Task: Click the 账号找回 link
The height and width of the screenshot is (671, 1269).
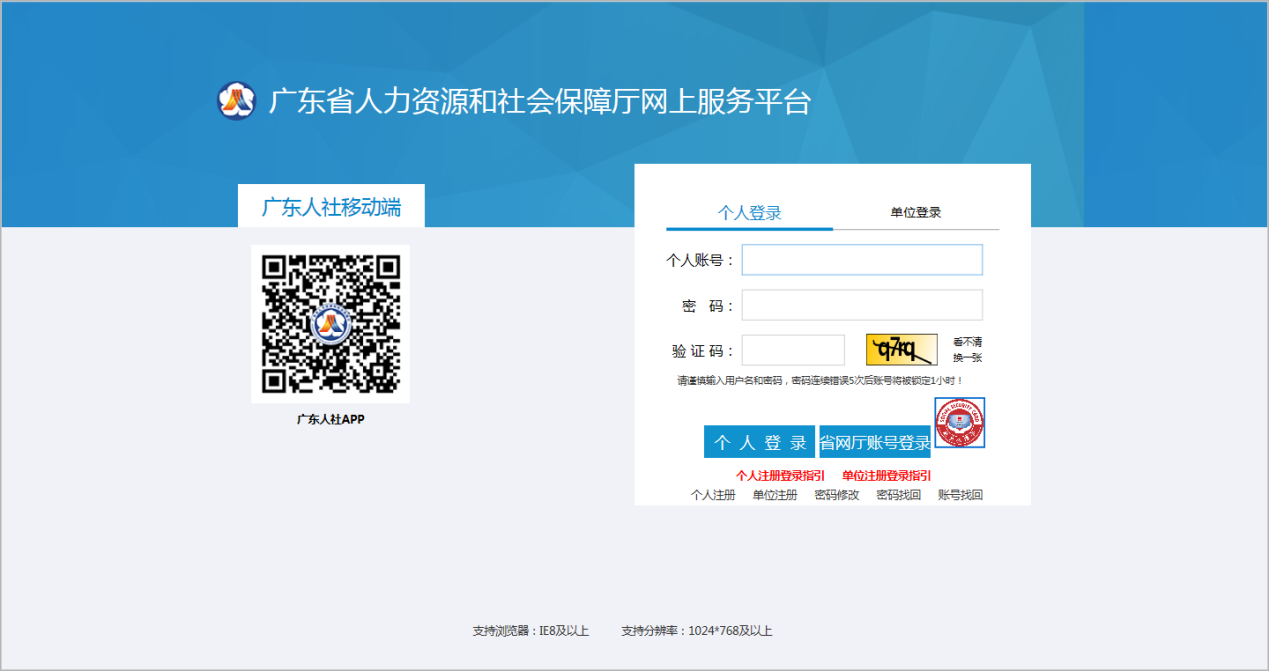Action: (960, 495)
